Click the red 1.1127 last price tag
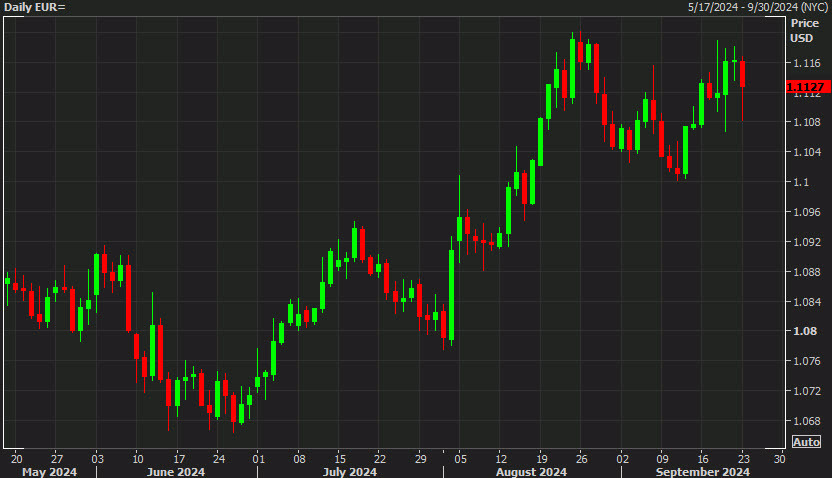The width and height of the screenshot is (832, 478). coord(808,87)
